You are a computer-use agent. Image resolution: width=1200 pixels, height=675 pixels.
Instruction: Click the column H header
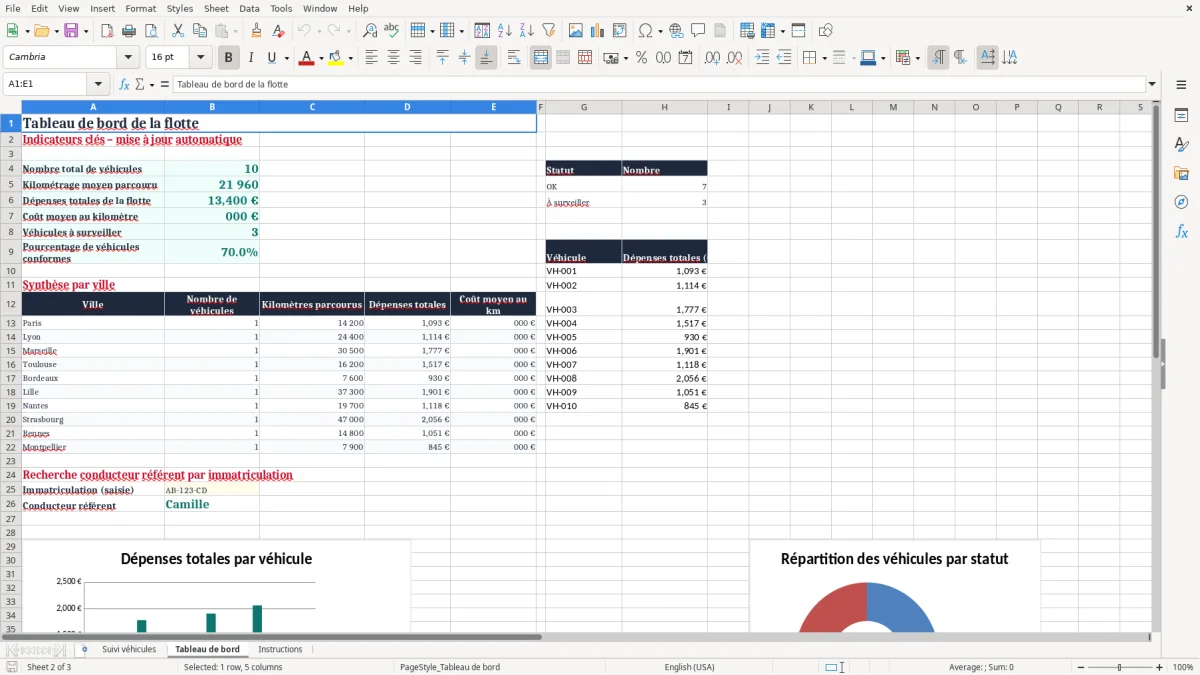pyautogui.click(x=664, y=107)
